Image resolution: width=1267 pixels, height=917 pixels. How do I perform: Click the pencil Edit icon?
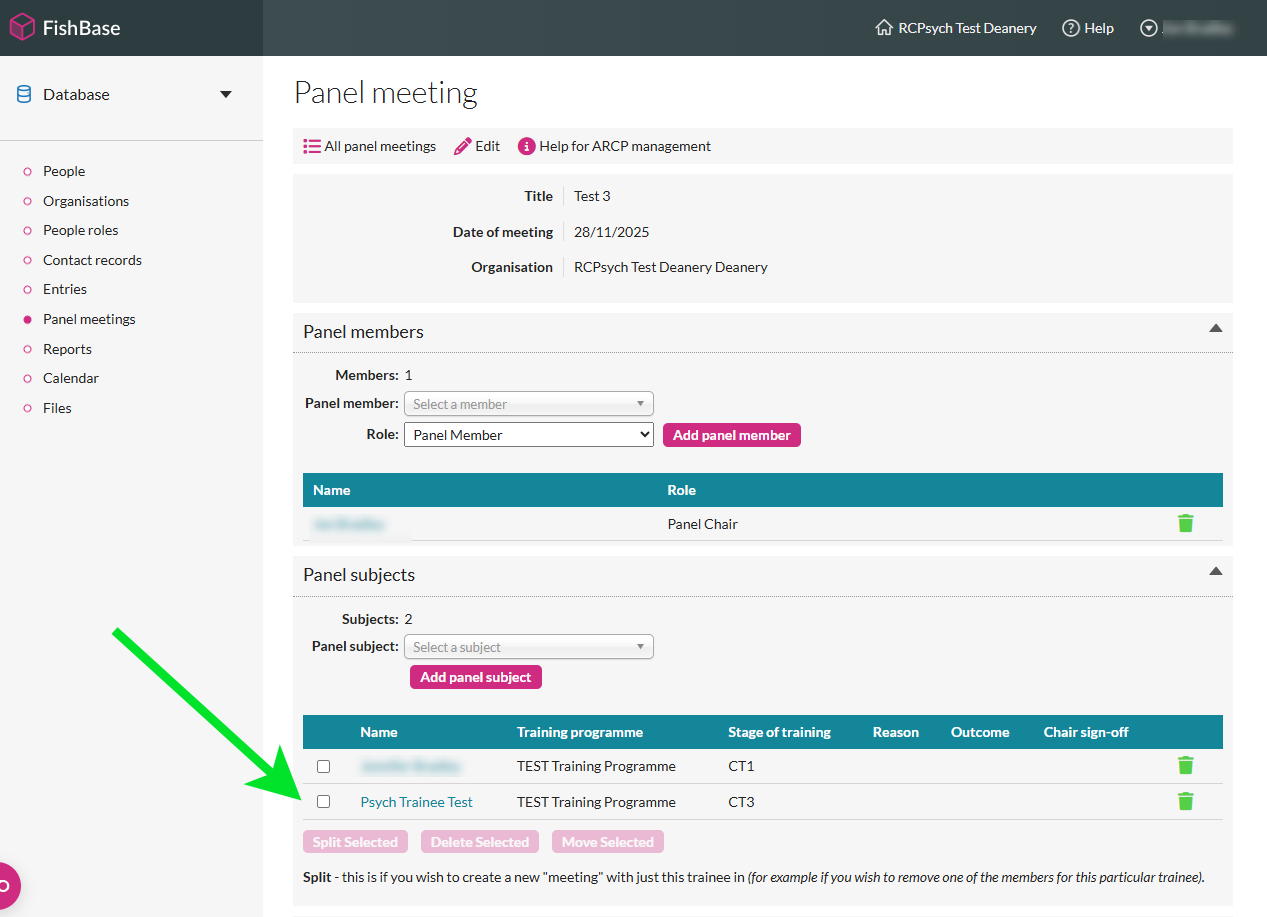coord(462,146)
